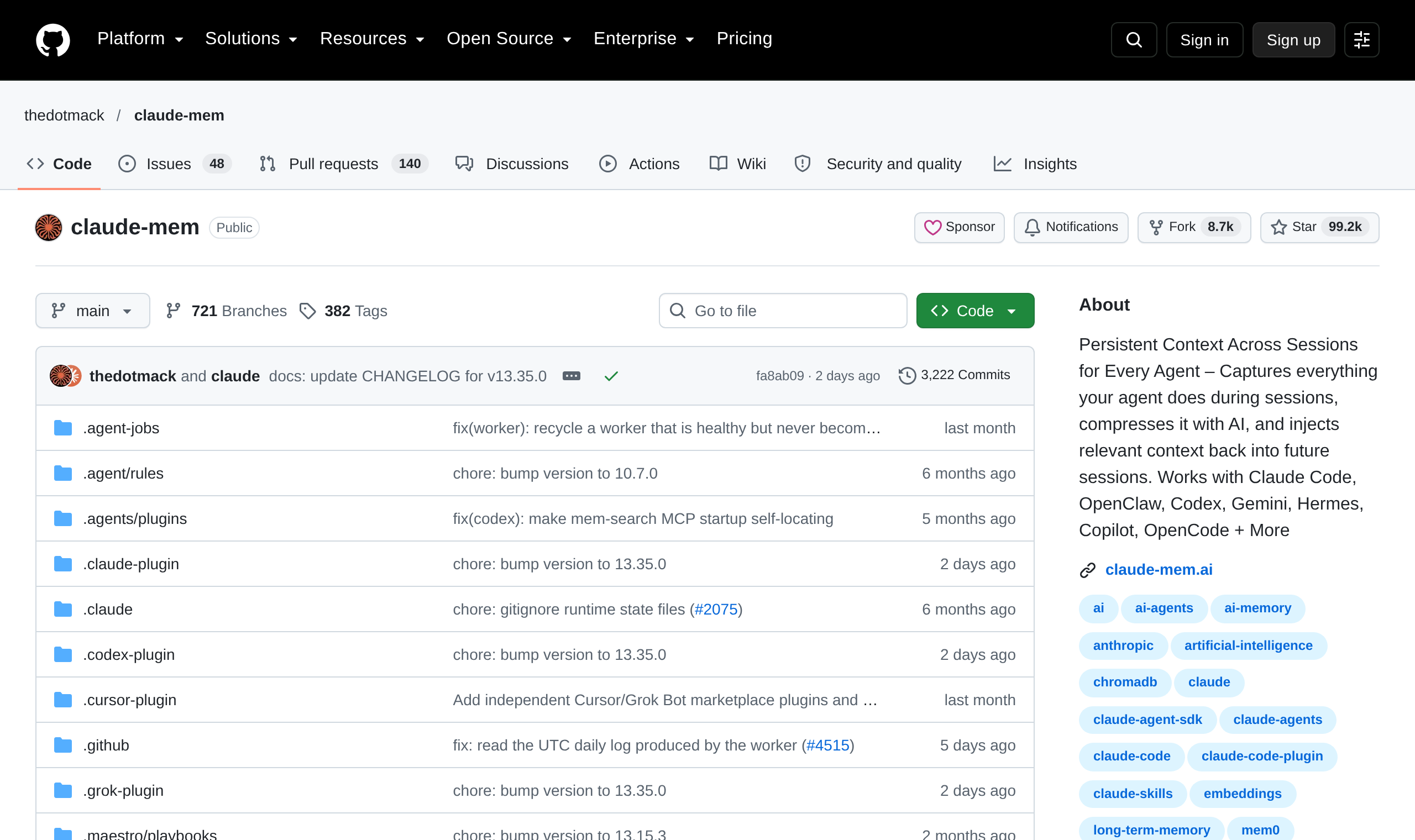
Task: Click the claude-mem repository avatar
Action: pos(49,227)
